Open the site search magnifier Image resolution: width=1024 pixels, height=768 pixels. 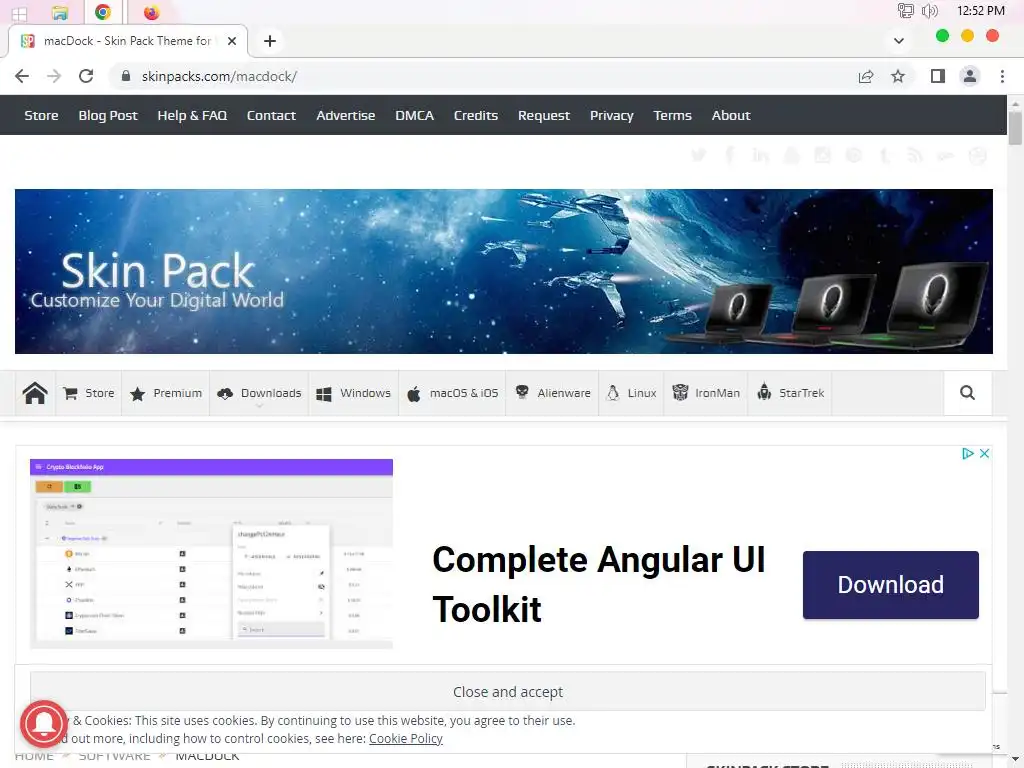(967, 392)
